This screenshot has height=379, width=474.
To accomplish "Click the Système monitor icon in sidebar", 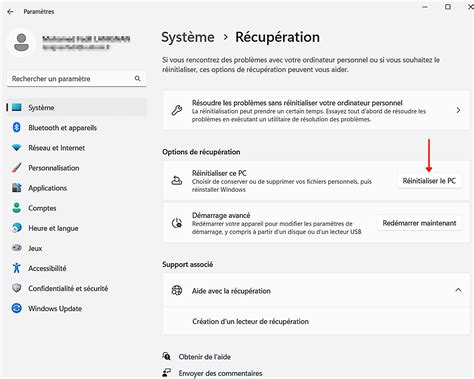I will click(17, 107).
